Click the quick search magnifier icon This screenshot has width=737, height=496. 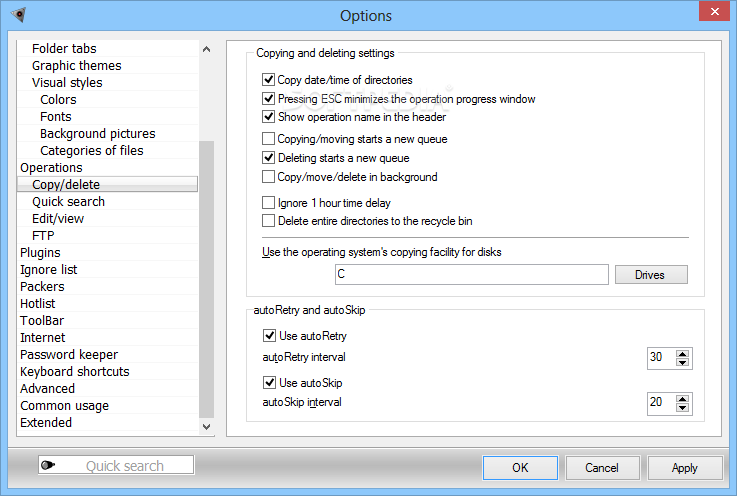click(48, 465)
